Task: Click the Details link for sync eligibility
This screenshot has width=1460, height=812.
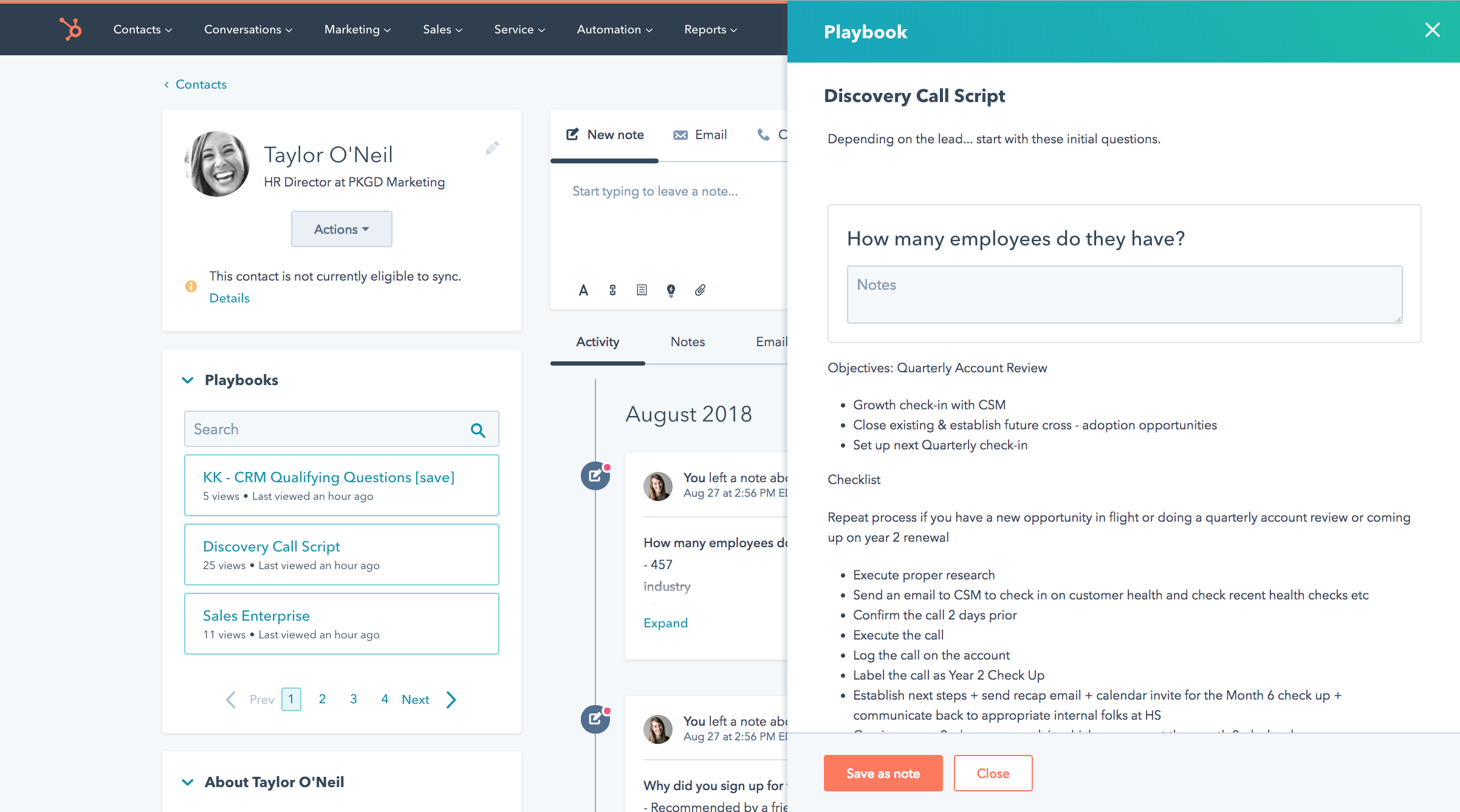Action: pos(228,298)
